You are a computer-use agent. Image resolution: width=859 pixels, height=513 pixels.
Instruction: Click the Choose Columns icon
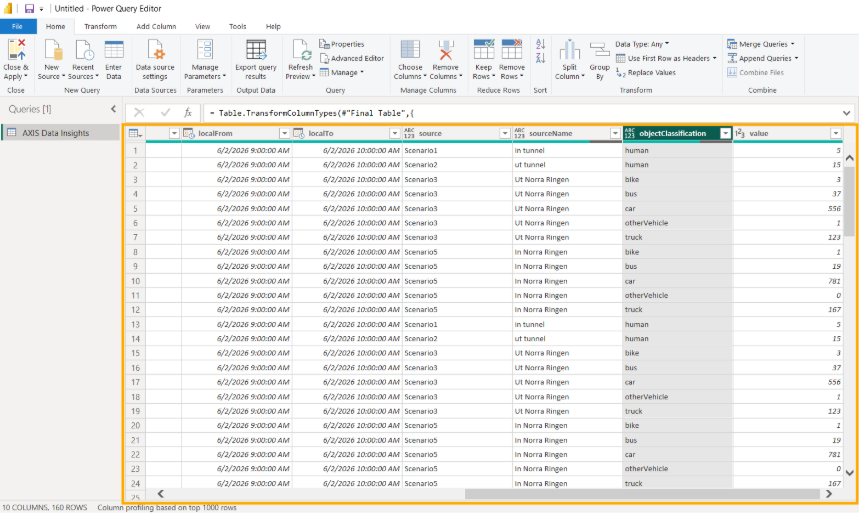coord(410,50)
